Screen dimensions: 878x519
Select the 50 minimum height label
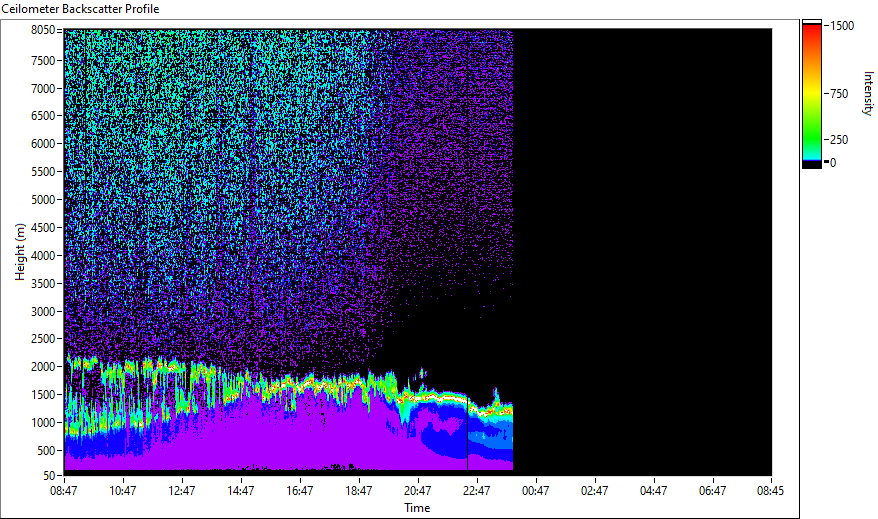pos(49,476)
